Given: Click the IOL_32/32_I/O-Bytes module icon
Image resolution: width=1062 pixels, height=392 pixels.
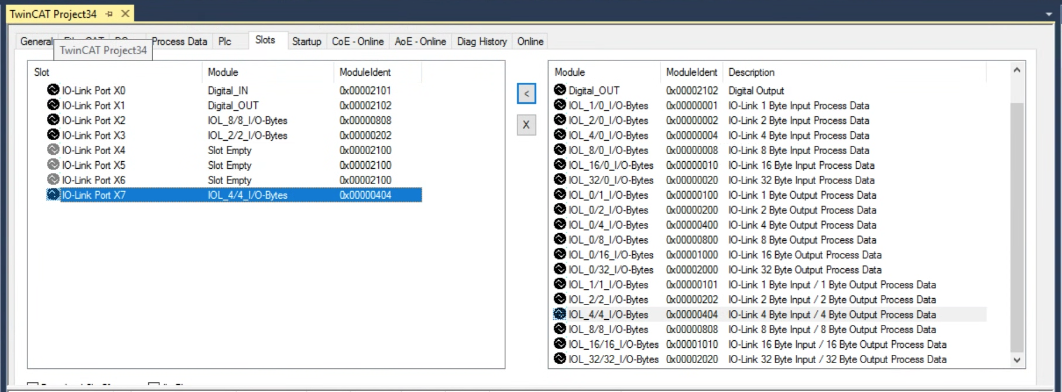Looking at the screenshot, I should tap(559, 359).
